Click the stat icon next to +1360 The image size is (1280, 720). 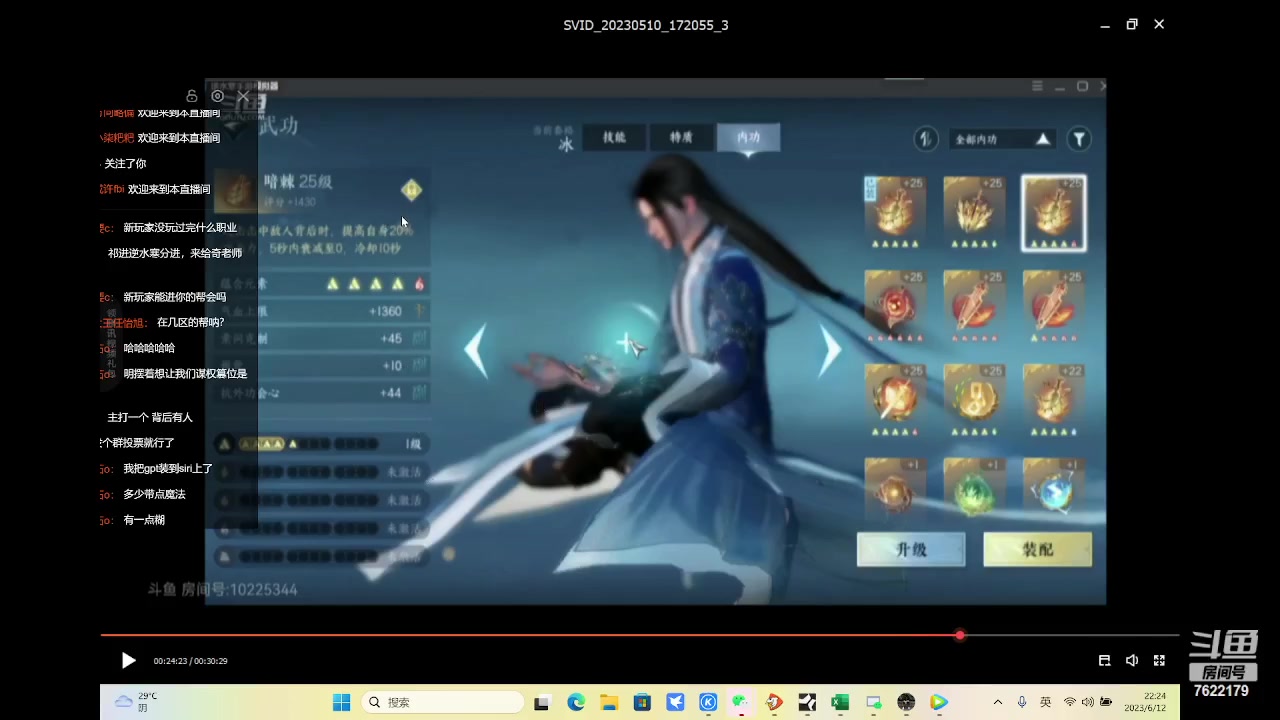(420, 312)
